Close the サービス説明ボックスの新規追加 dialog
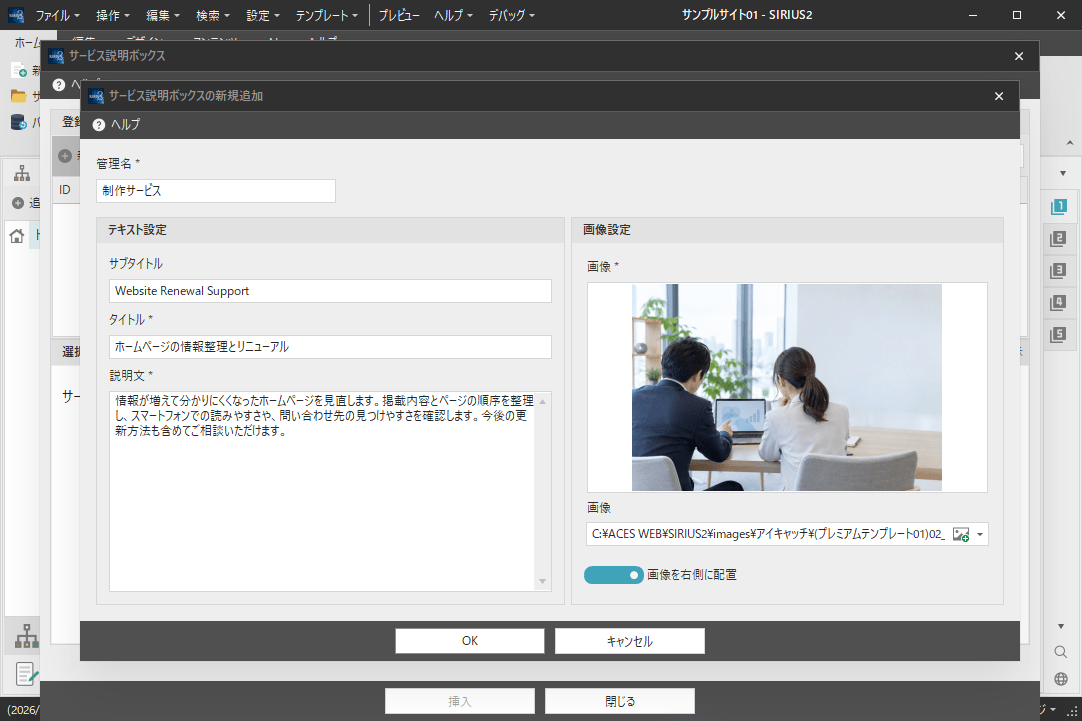1082x721 pixels. [x=999, y=96]
